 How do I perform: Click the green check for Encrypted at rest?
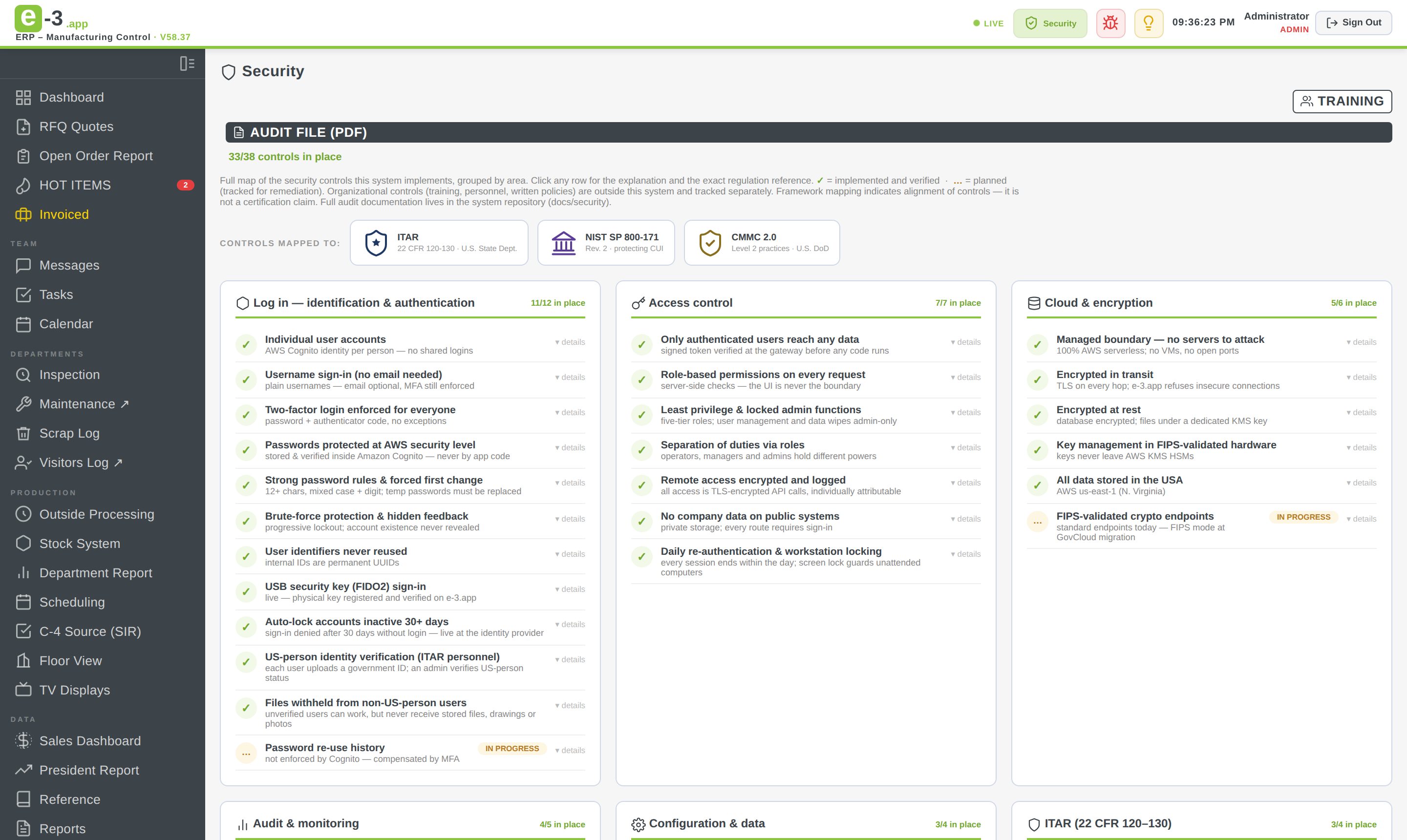pos(1037,415)
